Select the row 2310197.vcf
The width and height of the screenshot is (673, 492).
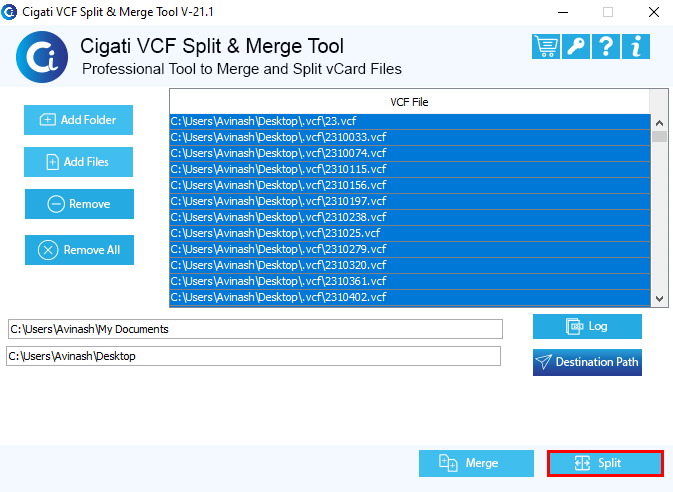410,201
